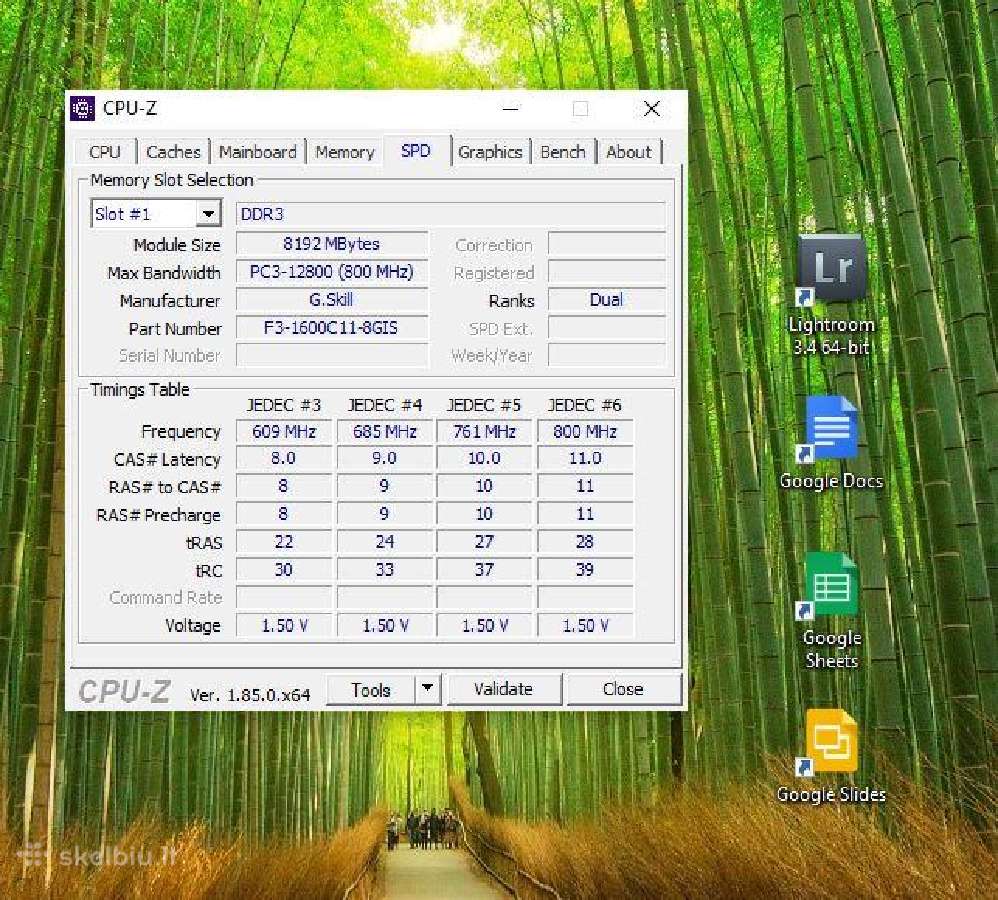998x900 pixels.
Task: Click the JEDEC #5 column header
Action: click(484, 405)
